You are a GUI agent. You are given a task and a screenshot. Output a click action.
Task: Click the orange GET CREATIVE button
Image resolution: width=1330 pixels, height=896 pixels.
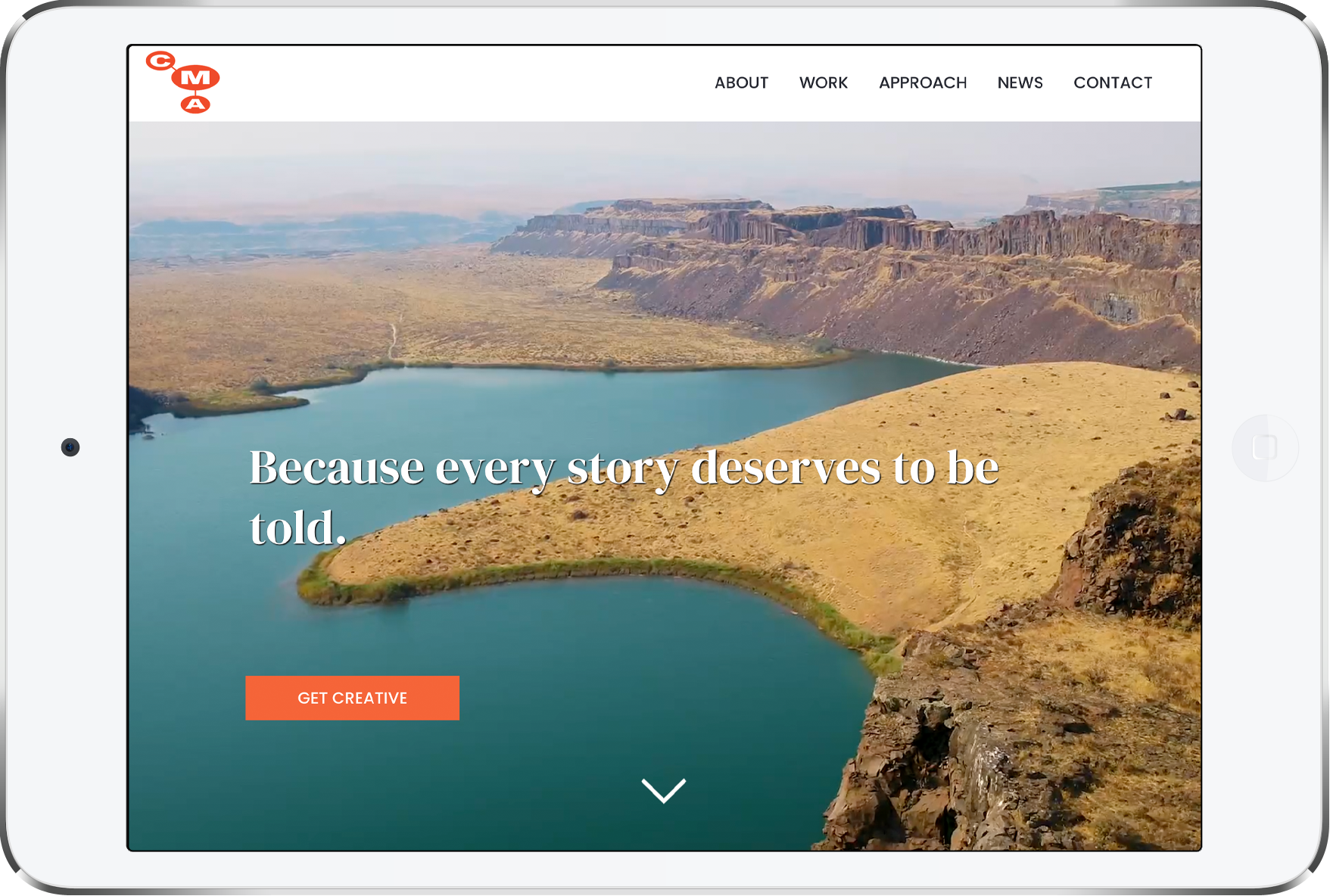pos(352,698)
